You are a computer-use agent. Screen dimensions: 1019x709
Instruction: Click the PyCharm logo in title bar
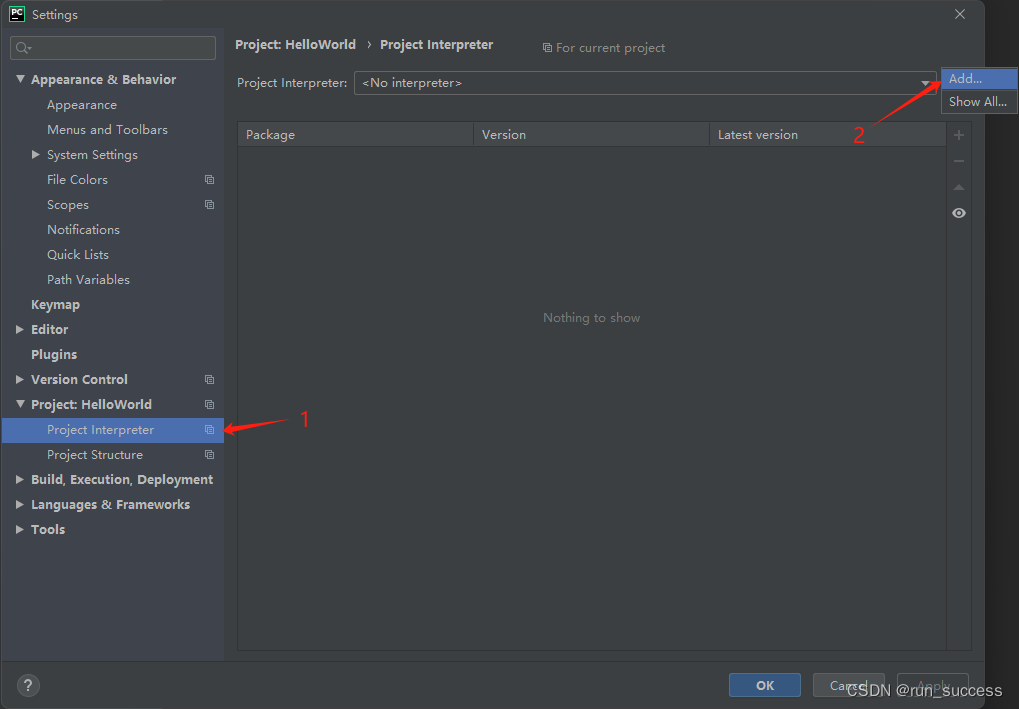[17, 14]
